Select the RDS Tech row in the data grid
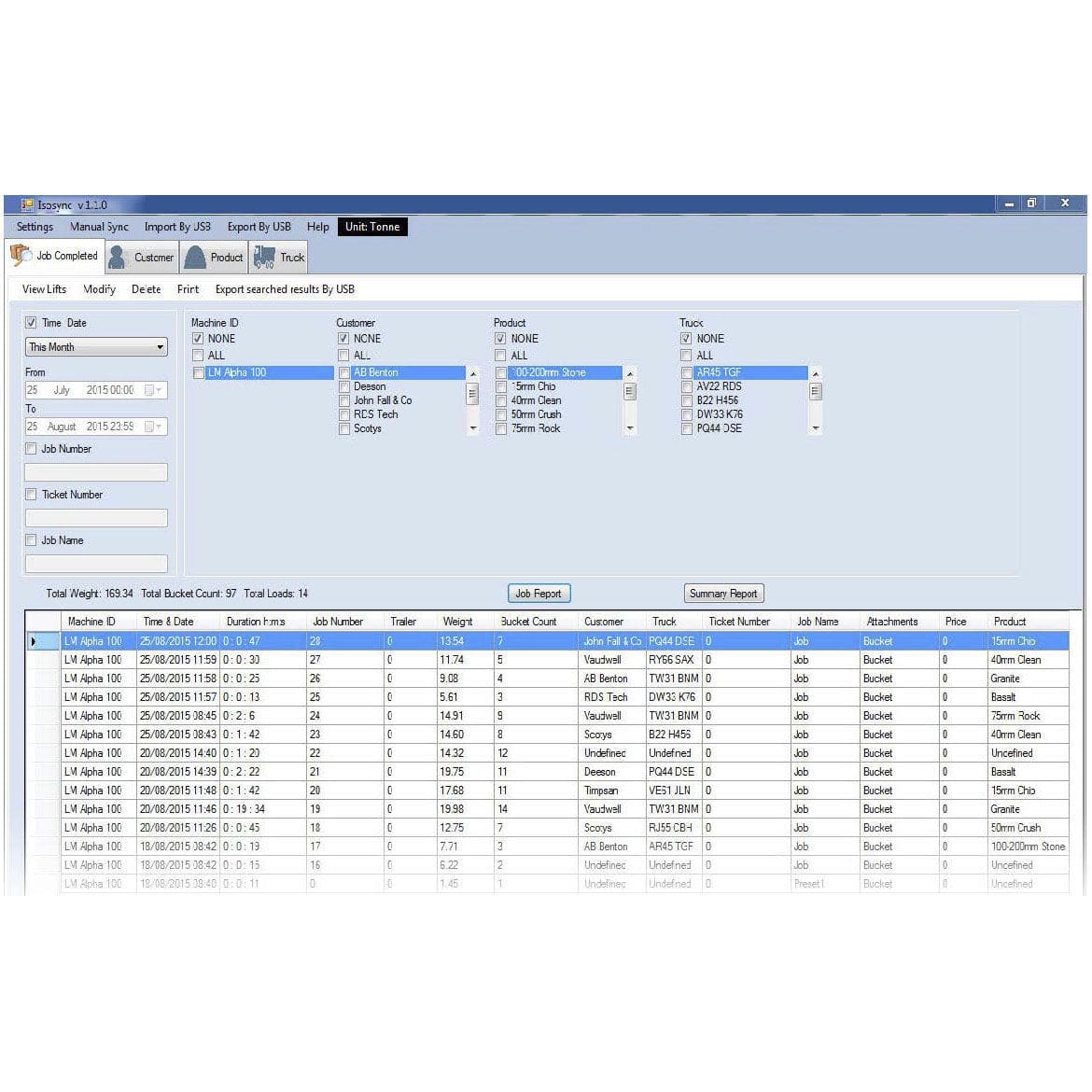 [605, 696]
